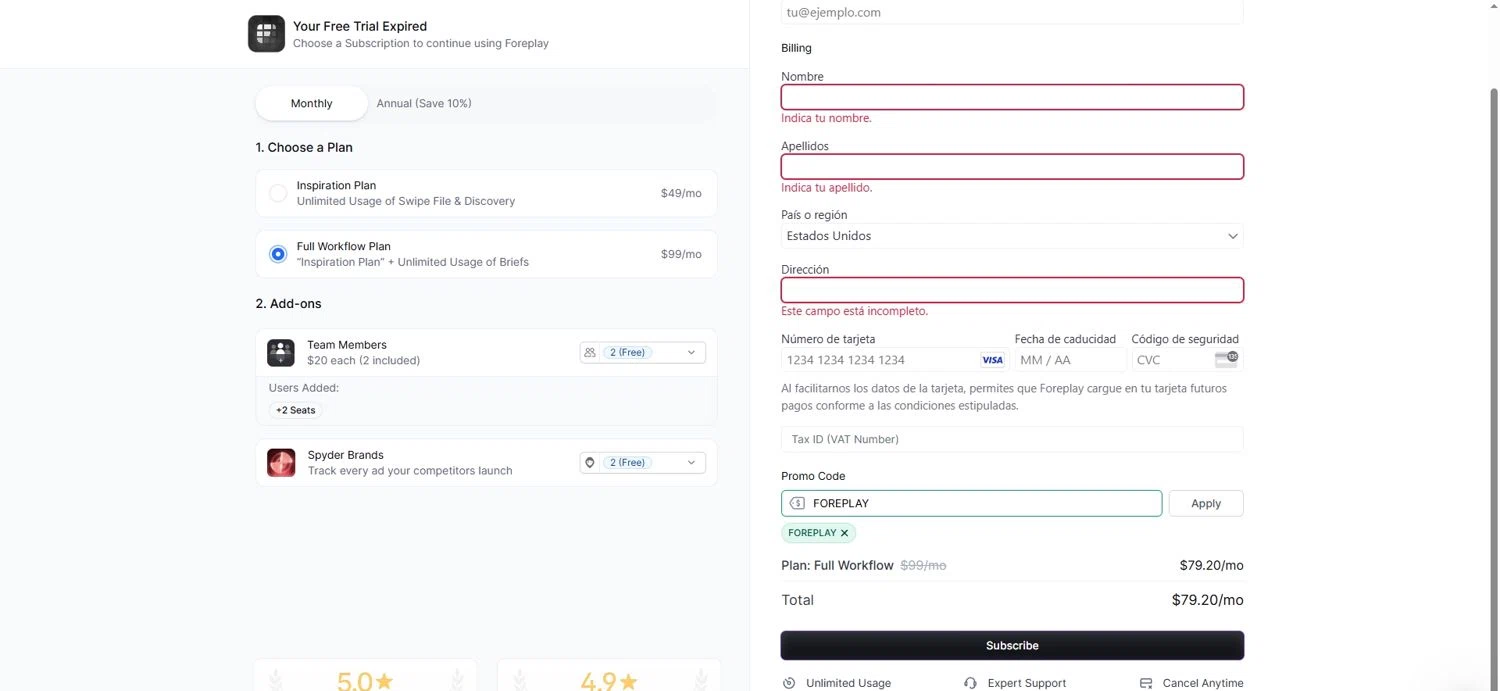Click the Tax ID (VAT Number) field
This screenshot has width=1500, height=691.
1012,439
